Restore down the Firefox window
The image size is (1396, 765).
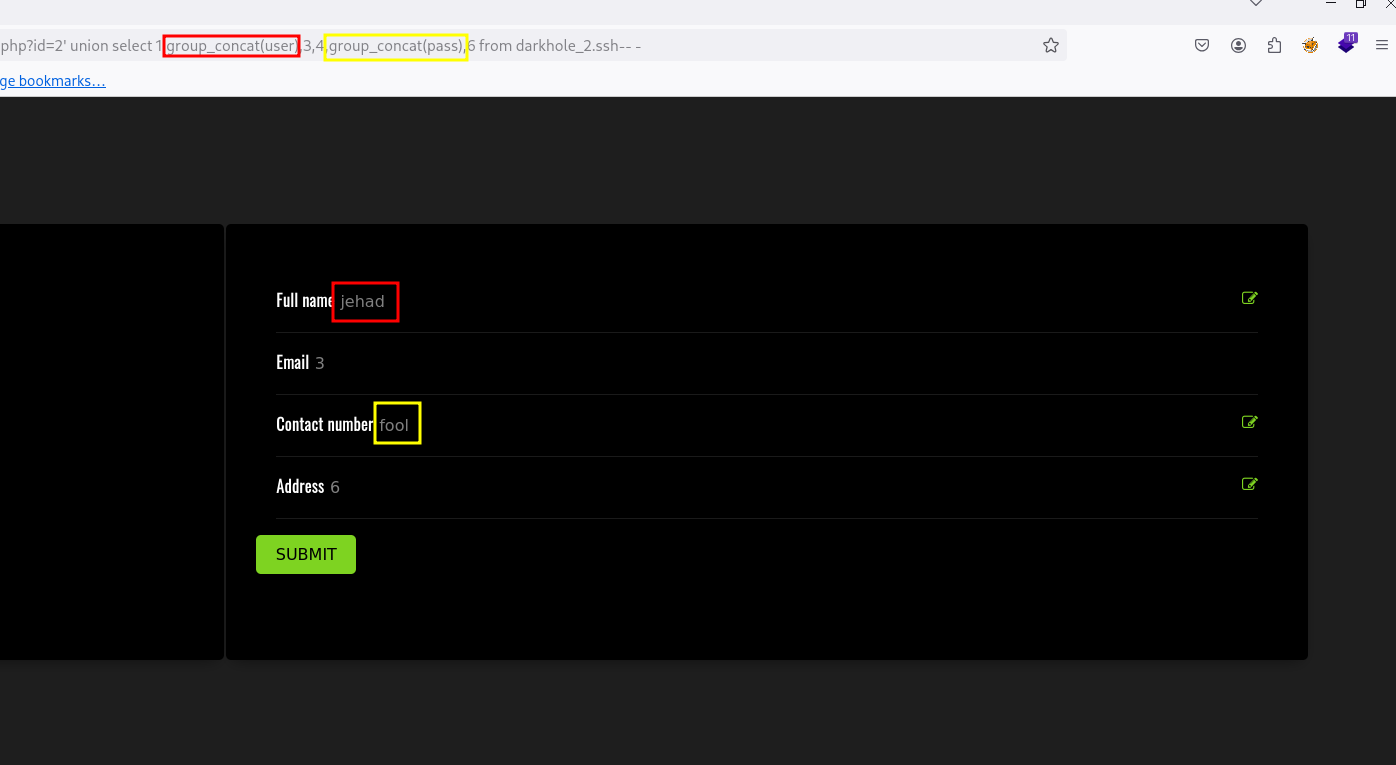coord(1361,4)
